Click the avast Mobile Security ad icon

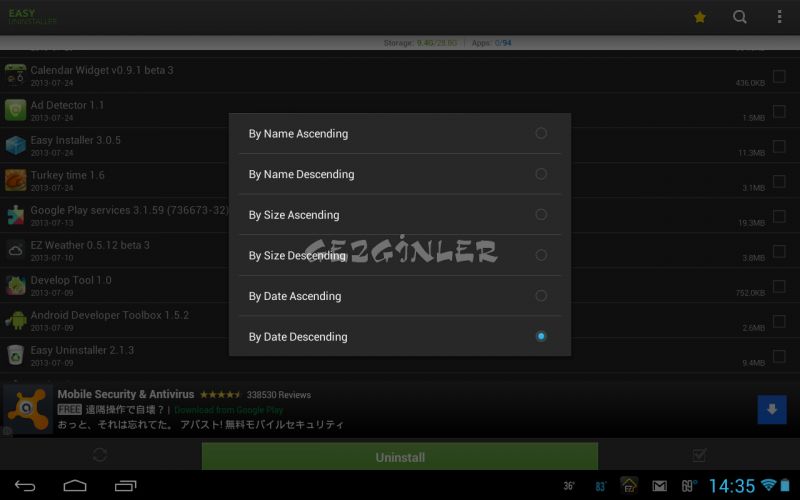28,409
